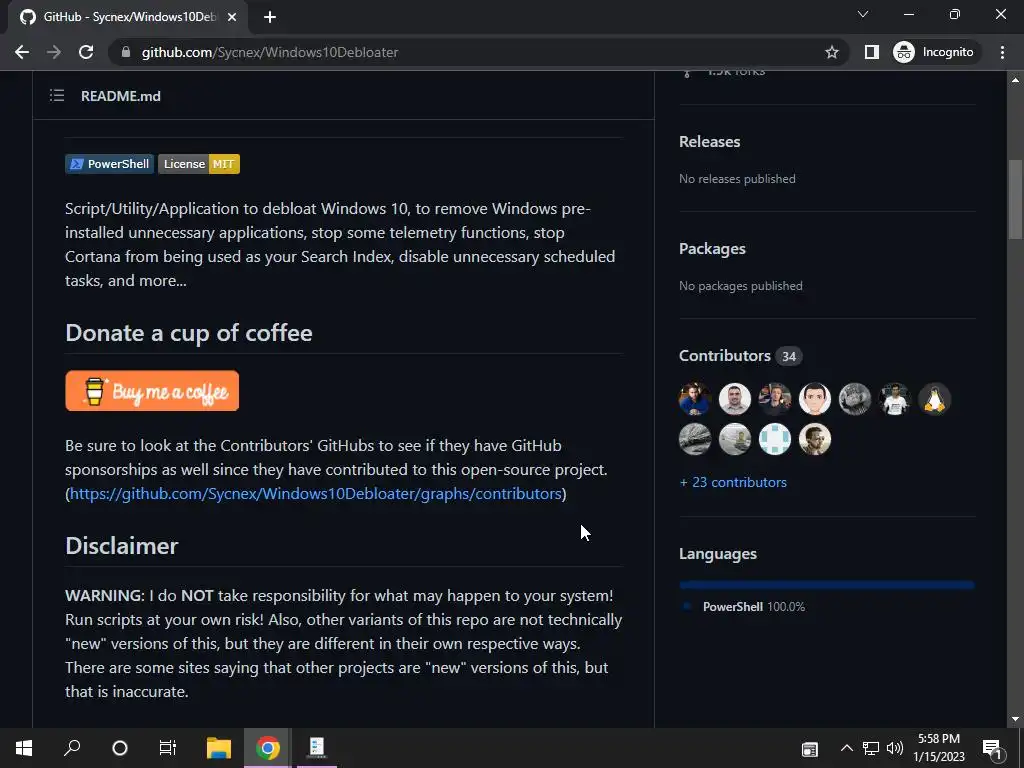This screenshot has height=768, width=1024.
Task: Reload the GitHub page
Action: pyautogui.click(x=86, y=52)
